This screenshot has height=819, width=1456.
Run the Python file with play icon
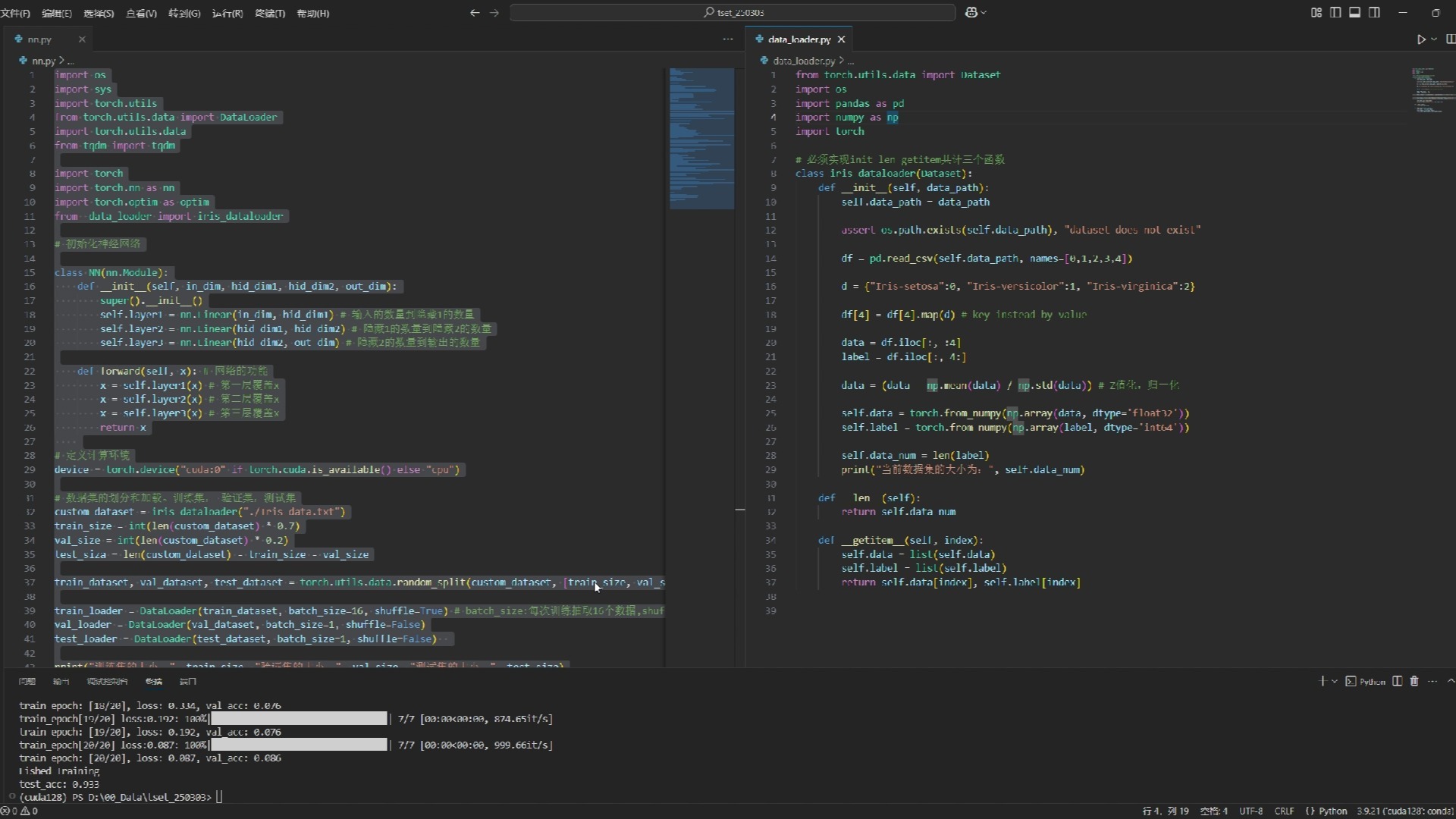[1421, 39]
